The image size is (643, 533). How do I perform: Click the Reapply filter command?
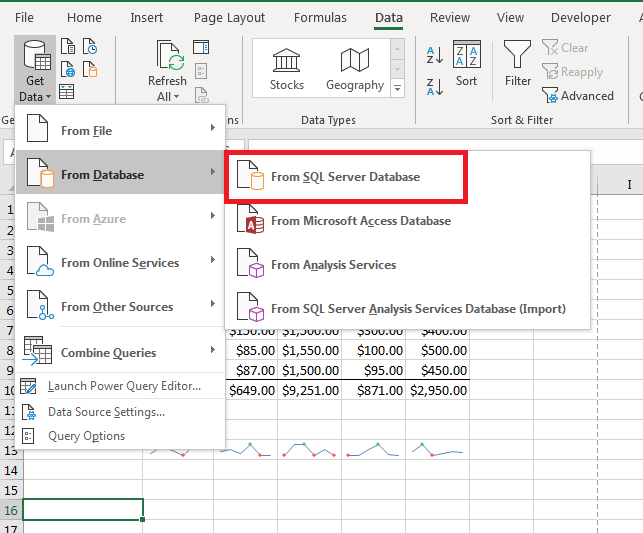pyautogui.click(x=572, y=72)
